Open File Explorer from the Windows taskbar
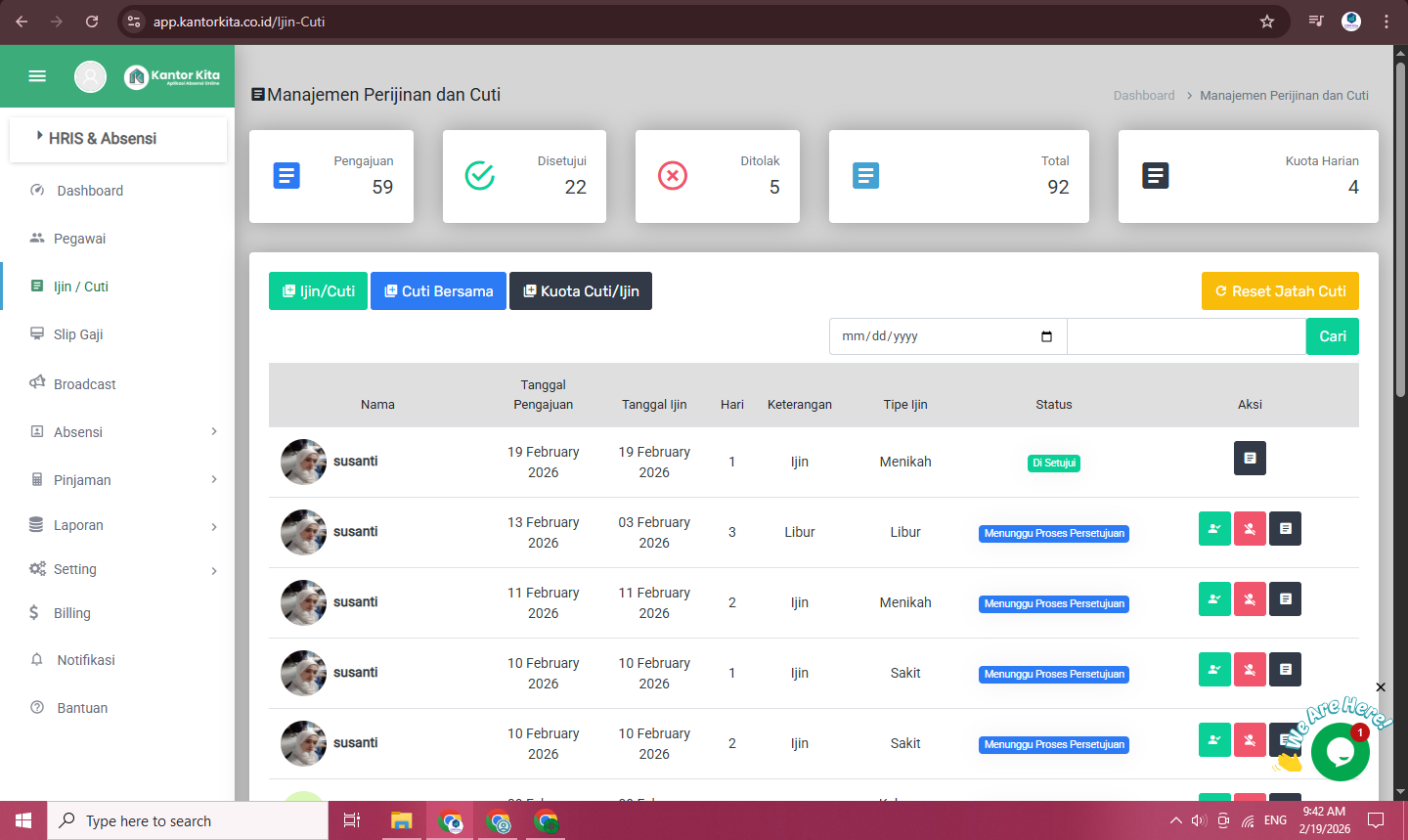Image resolution: width=1408 pixels, height=840 pixels. pos(401,821)
